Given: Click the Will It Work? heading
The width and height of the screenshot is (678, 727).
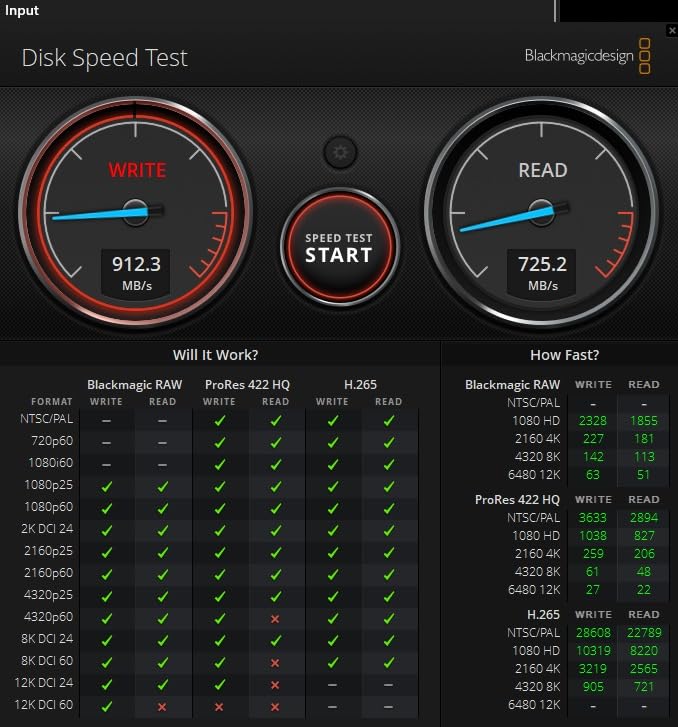Looking at the screenshot, I should pyautogui.click(x=215, y=355).
